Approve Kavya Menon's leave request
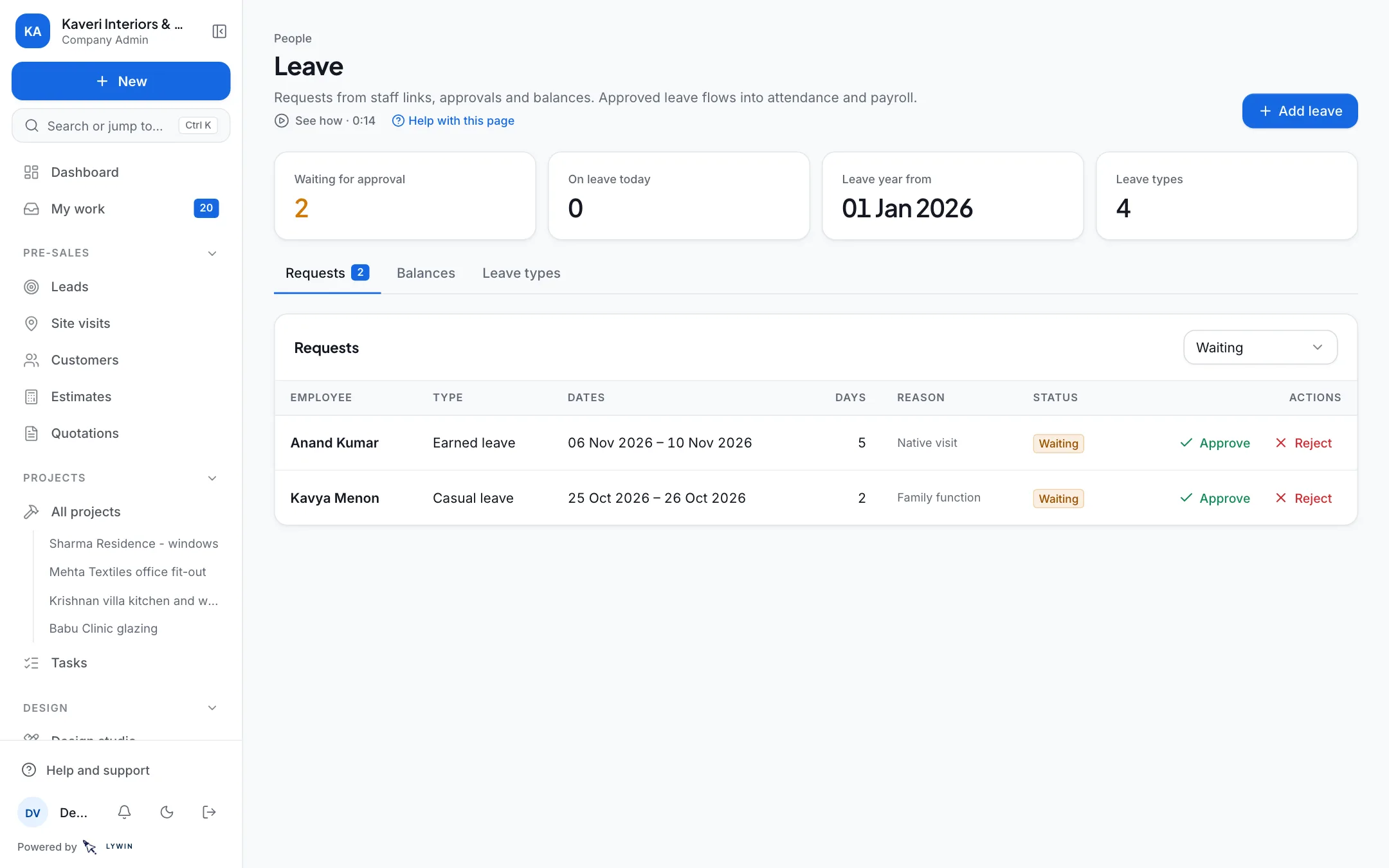 click(x=1215, y=498)
